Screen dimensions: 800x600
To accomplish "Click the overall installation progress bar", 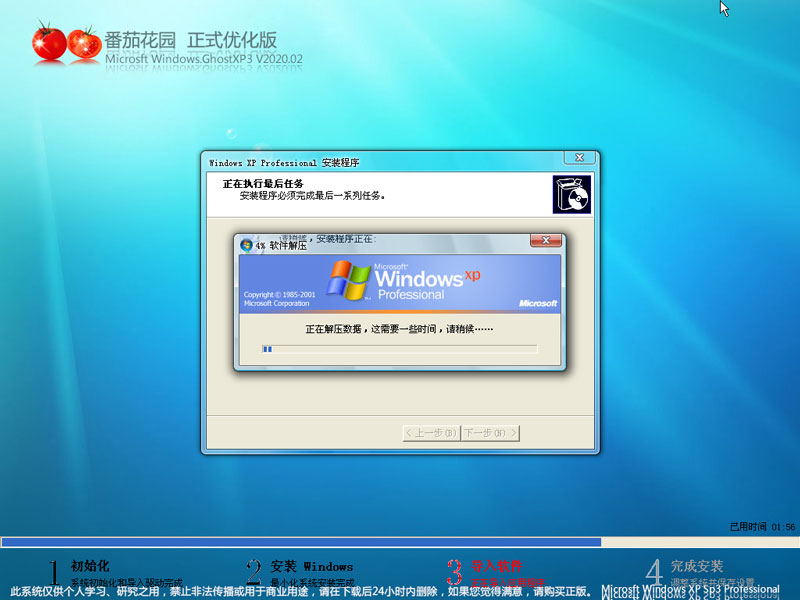I will [x=400, y=542].
